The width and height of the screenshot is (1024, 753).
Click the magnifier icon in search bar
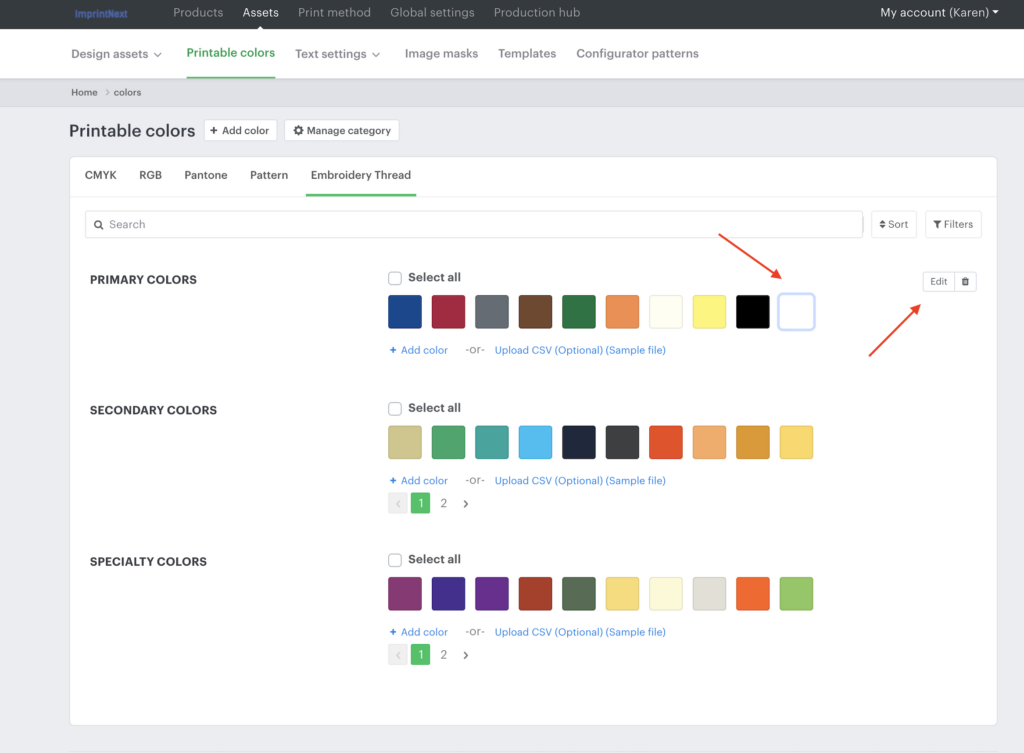[x=99, y=225]
